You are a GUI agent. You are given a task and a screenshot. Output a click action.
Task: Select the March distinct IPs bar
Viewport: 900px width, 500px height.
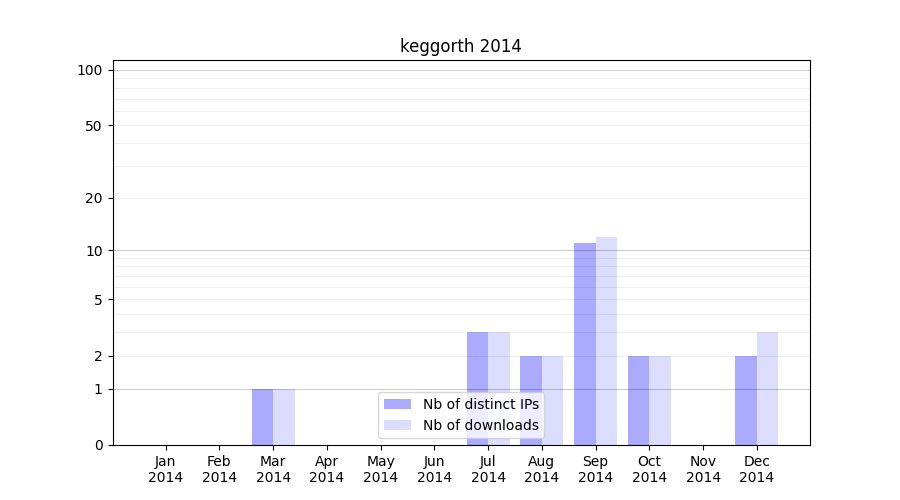click(262, 417)
